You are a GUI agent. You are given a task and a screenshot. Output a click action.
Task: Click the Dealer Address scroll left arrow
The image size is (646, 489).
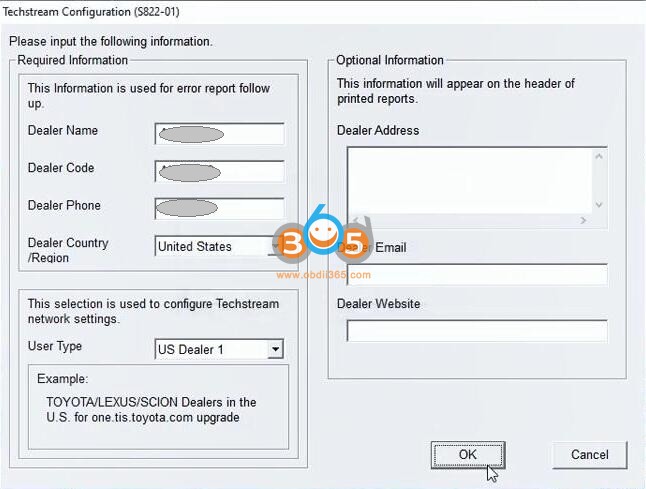pyautogui.click(x=356, y=220)
